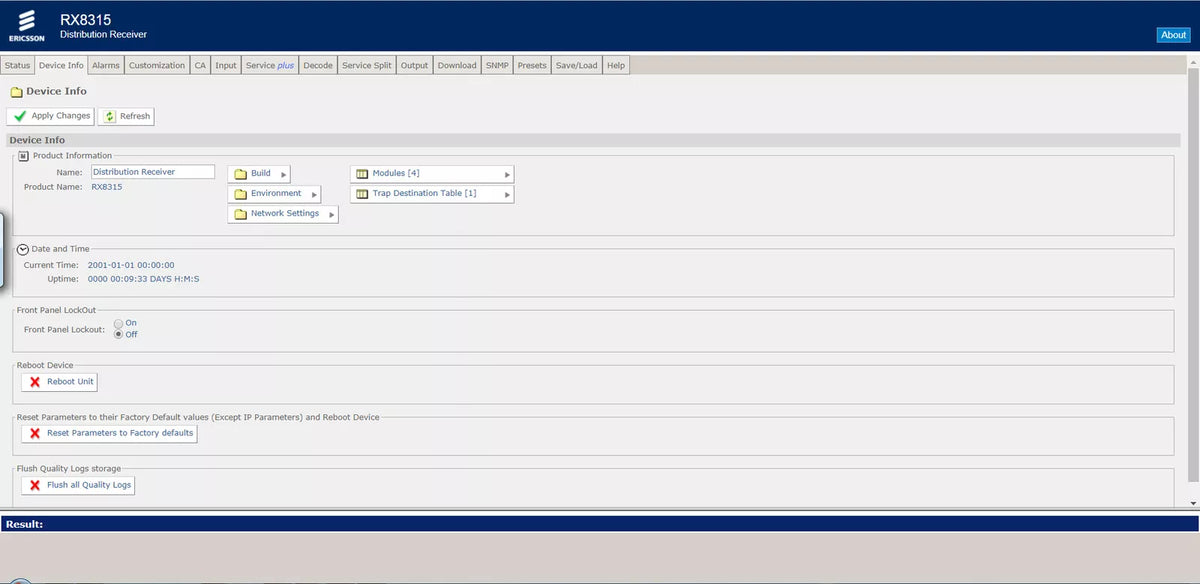The width and height of the screenshot is (1200, 584).
Task: Go to the Input tab
Action: click(226, 65)
